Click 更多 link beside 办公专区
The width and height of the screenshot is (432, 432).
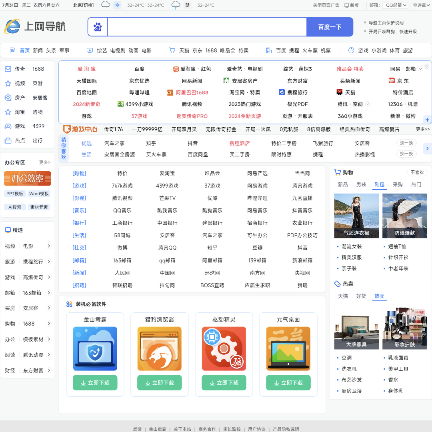point(44,162)
